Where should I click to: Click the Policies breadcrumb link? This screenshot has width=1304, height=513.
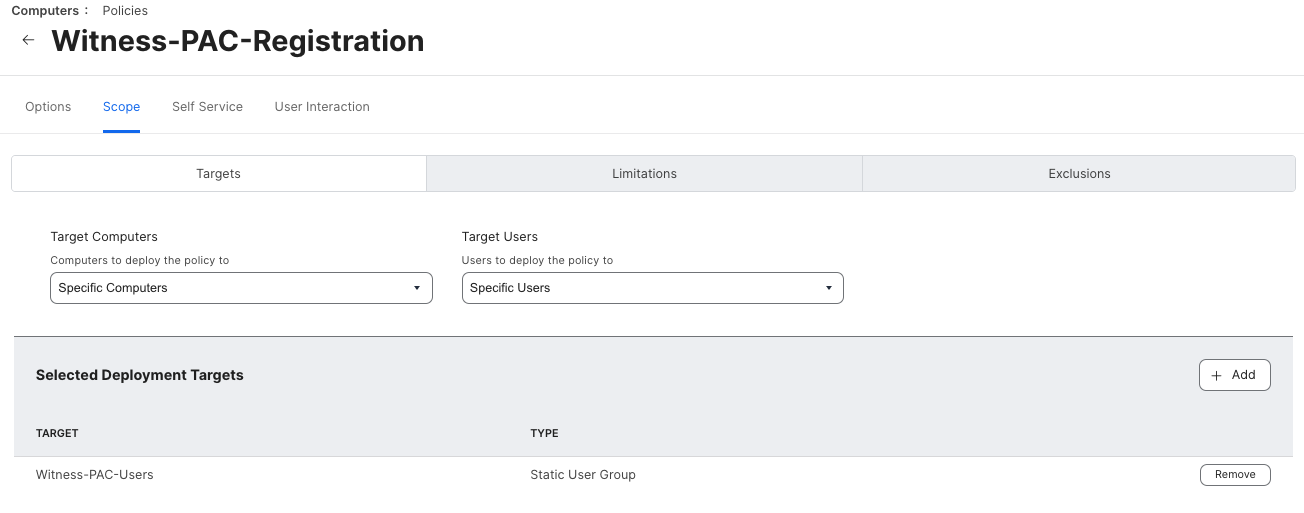click(x=125, y=11)
